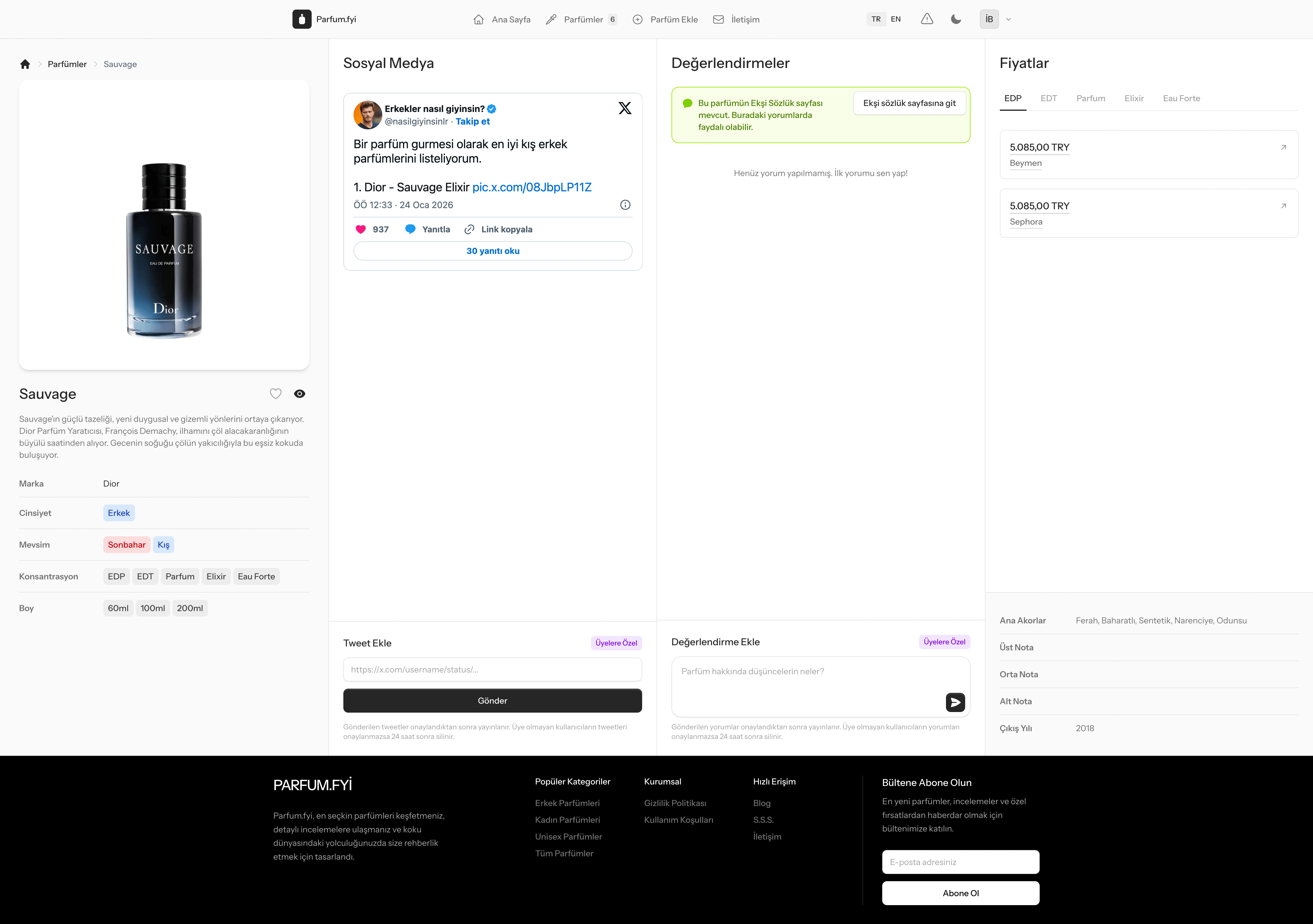1313x924 pixels.
Task: Send the review with the arrow icon
Action: coord(955,702)
